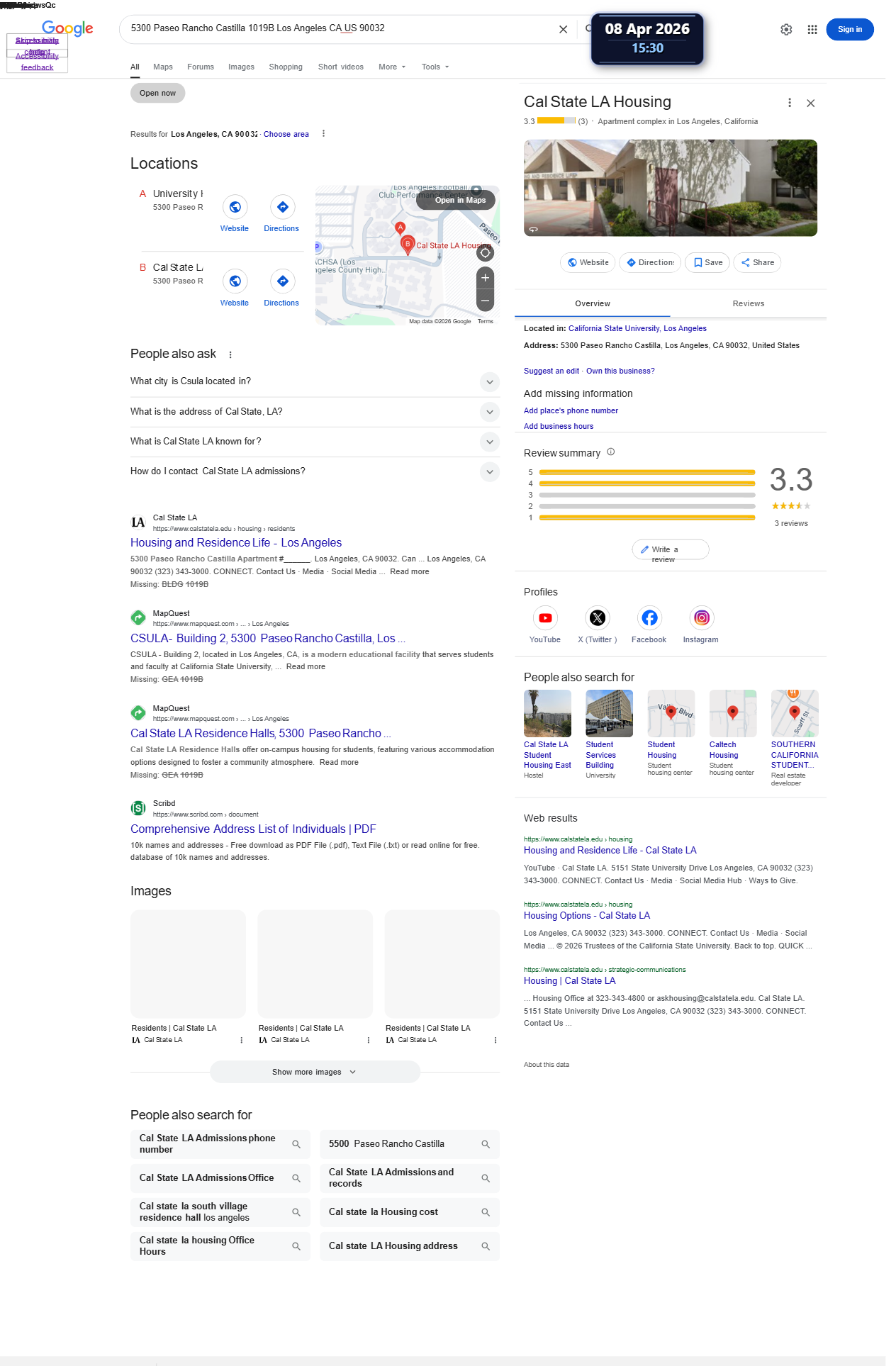Viewport: 896px width, 1366px height.
Task: Get Directions for University location A
Action: [282, 207]
